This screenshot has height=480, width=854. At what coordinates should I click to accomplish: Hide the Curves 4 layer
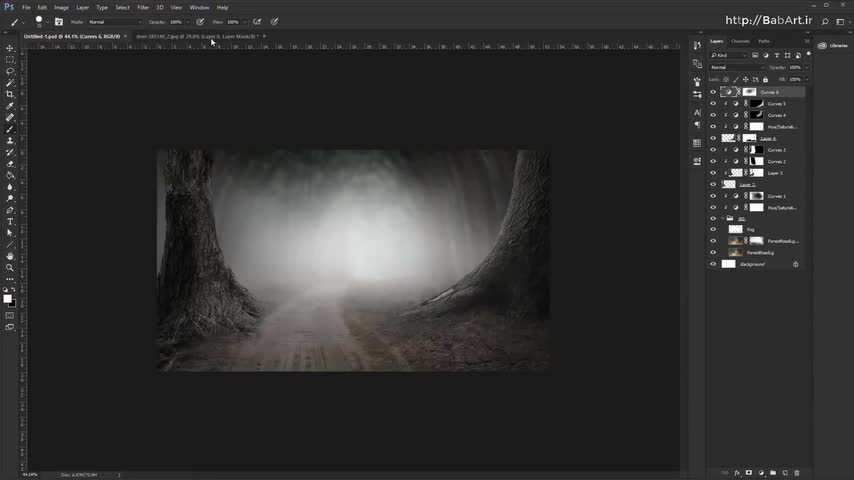pyautogui.click(x=713, y=115)
